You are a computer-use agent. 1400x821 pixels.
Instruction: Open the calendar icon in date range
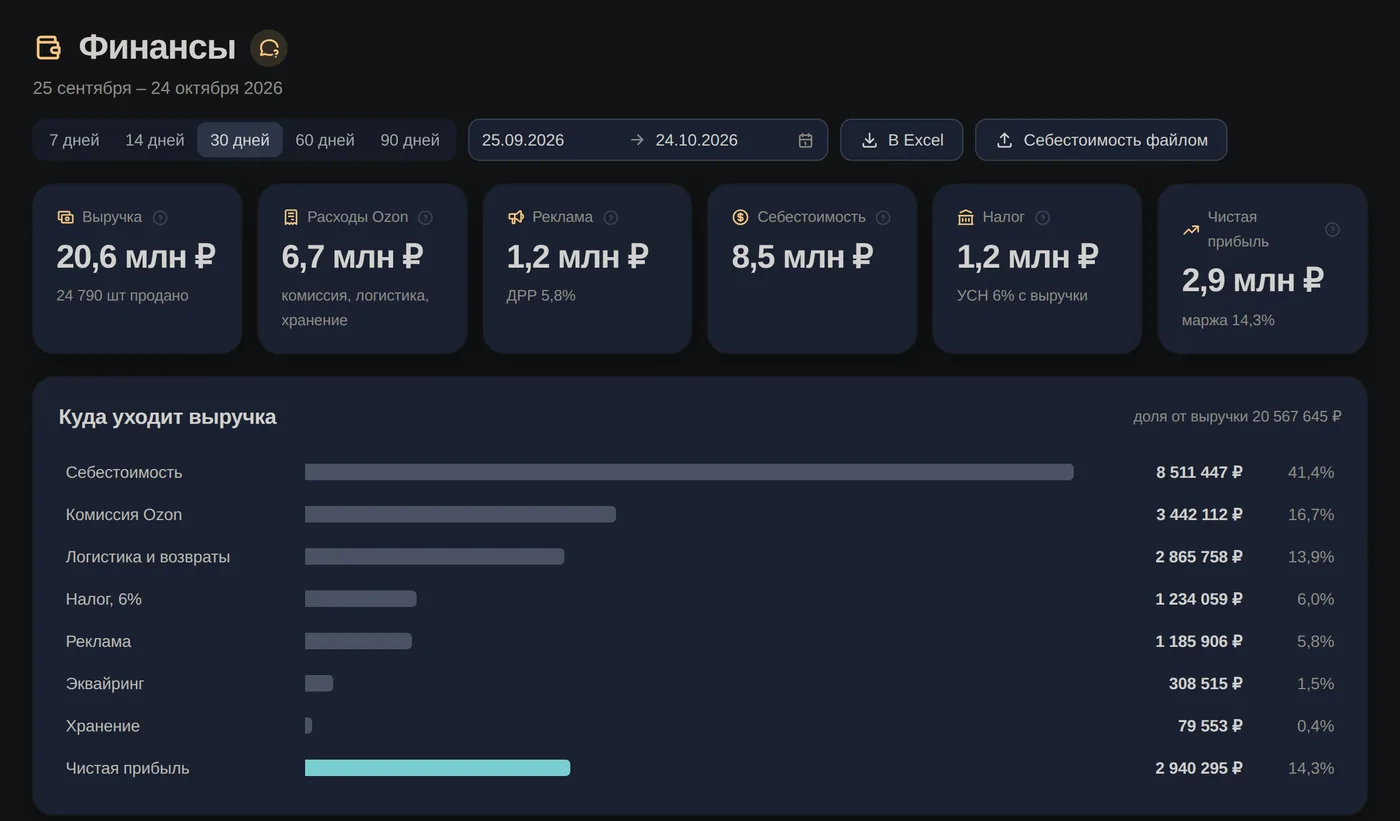805,140
